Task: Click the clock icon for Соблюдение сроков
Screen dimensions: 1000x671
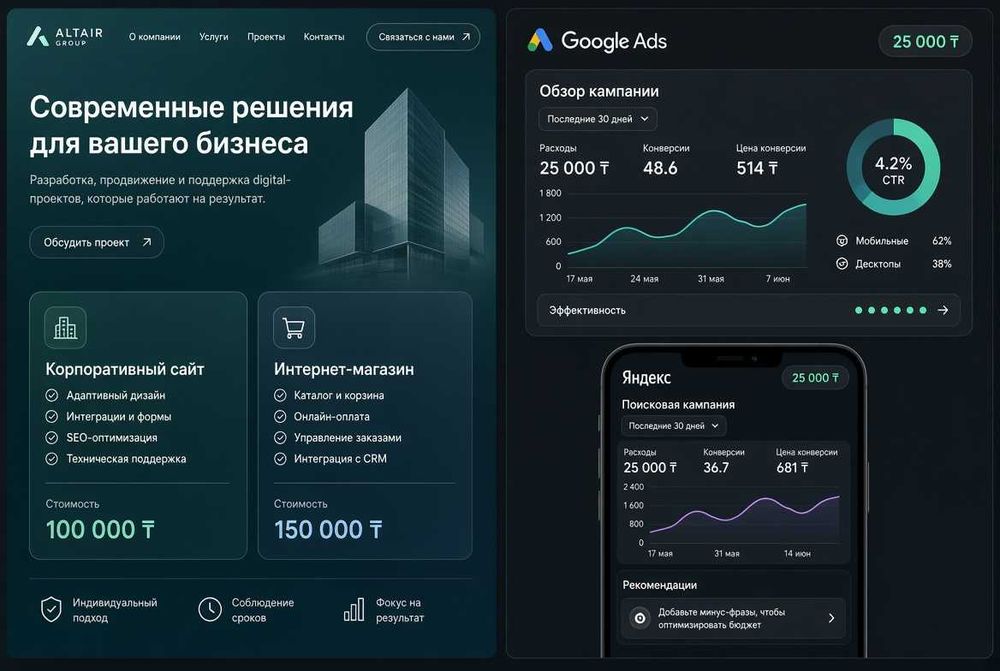Action: coord(210,609)
